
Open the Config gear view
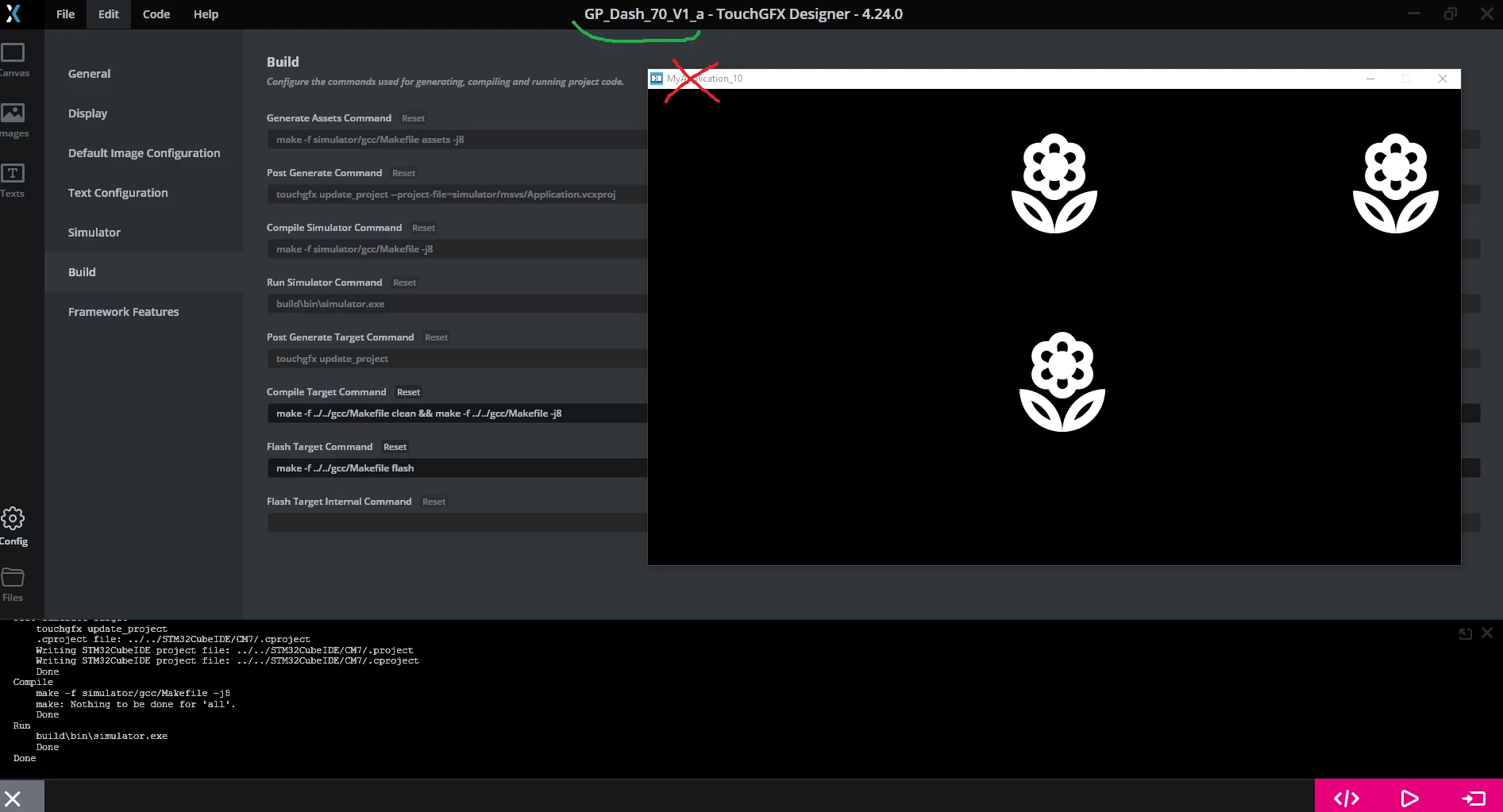pyautogui.click(x=13, y=527)
